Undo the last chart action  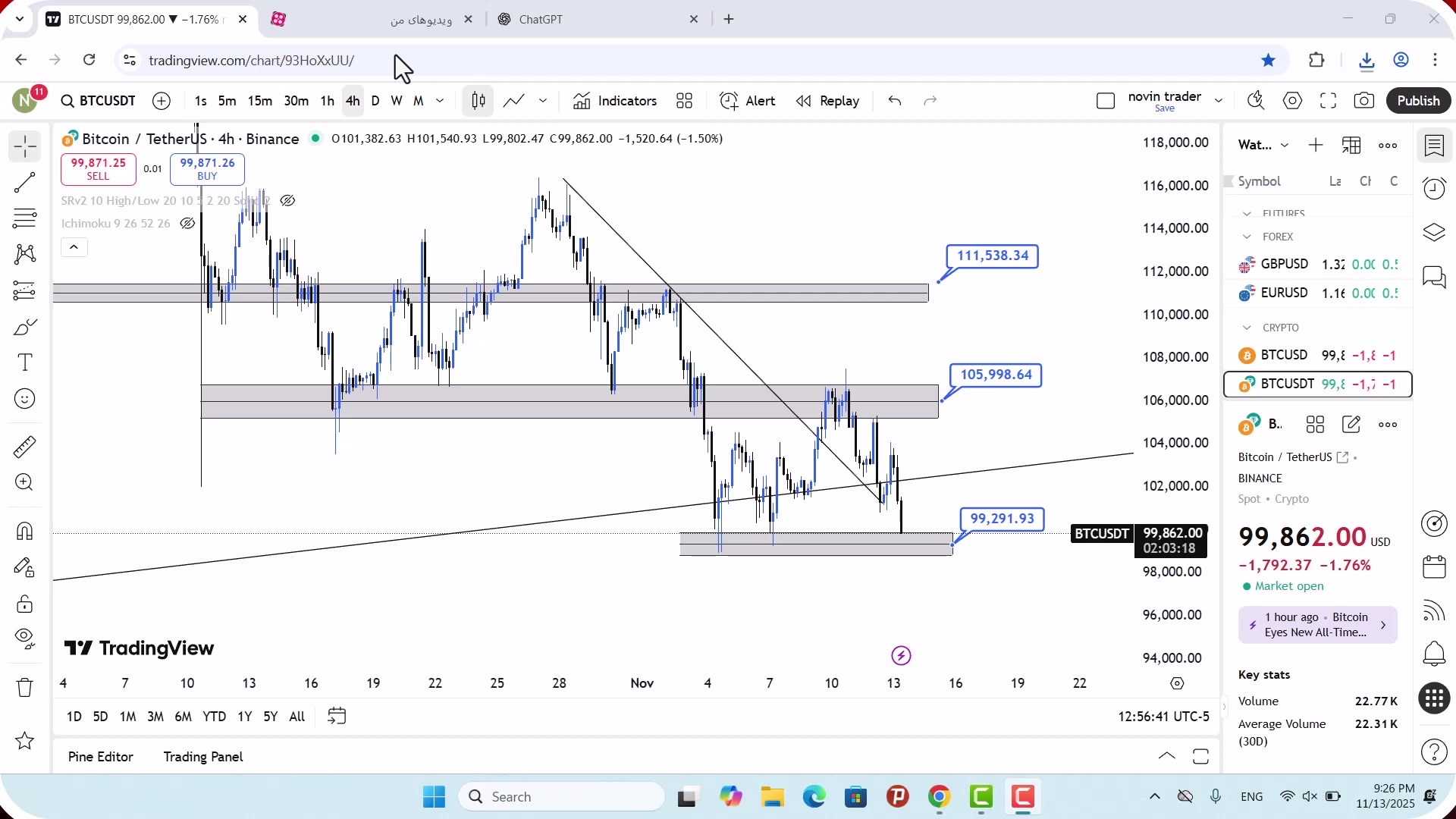895,101
